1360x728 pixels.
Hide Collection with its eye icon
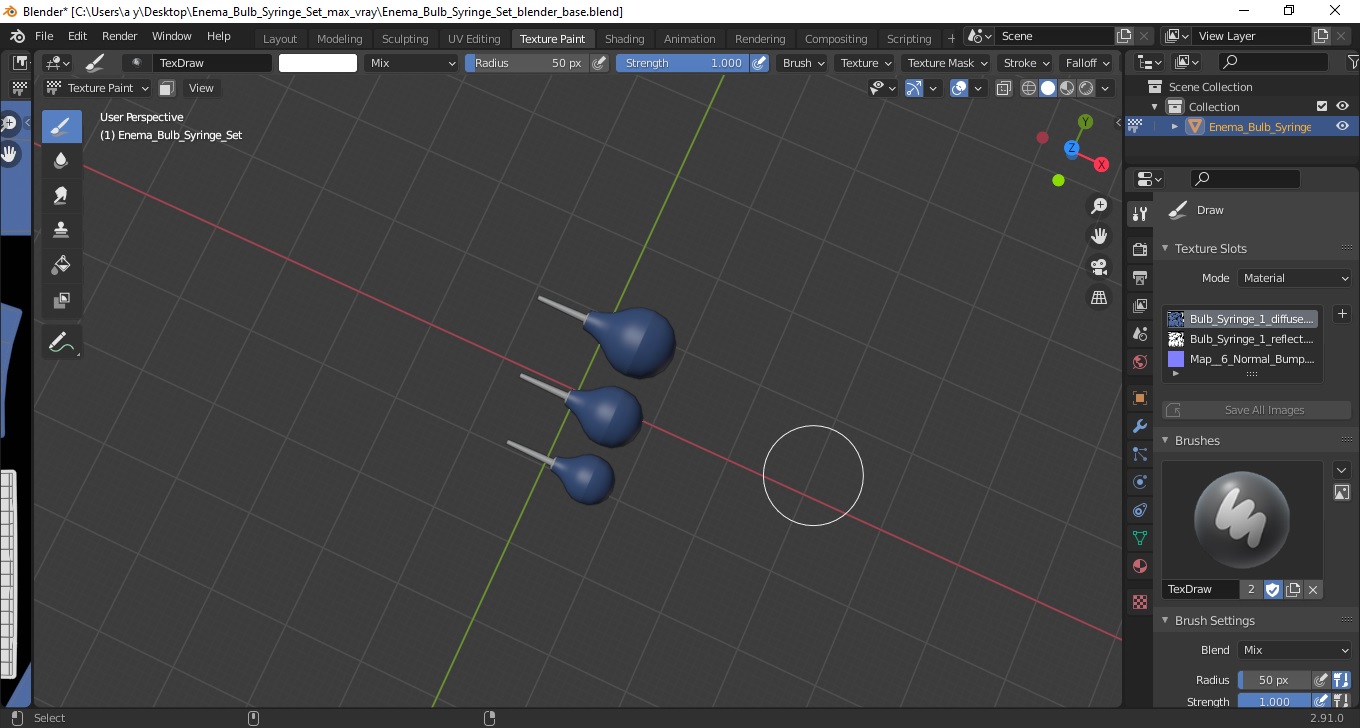click(x=1342, y=106)
